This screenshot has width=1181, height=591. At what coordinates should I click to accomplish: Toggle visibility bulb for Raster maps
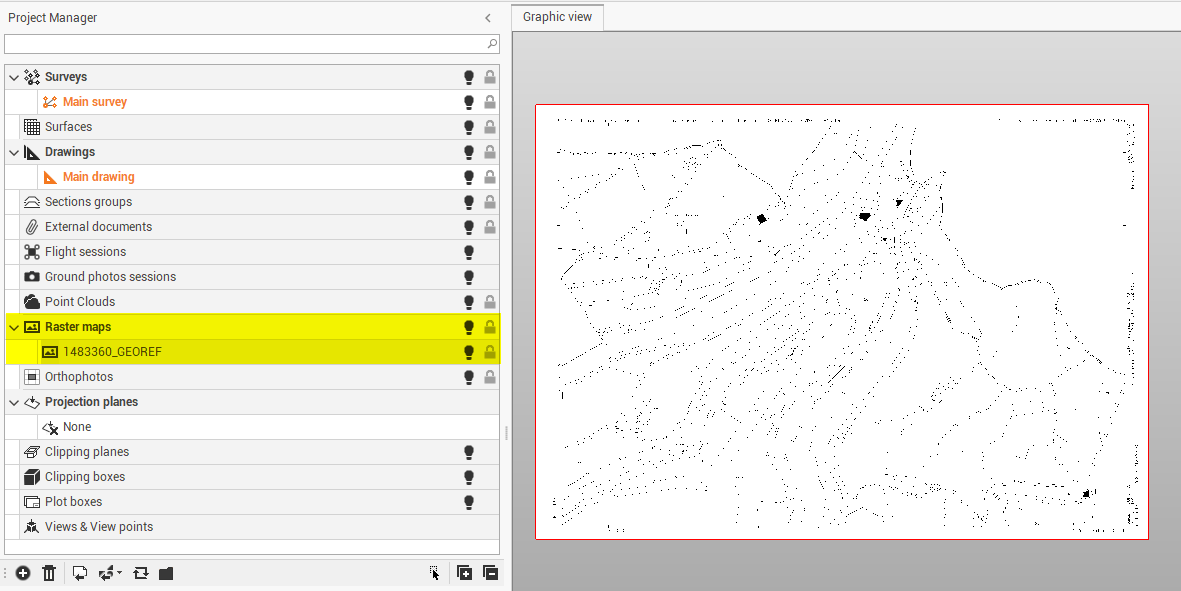(468, 327)
